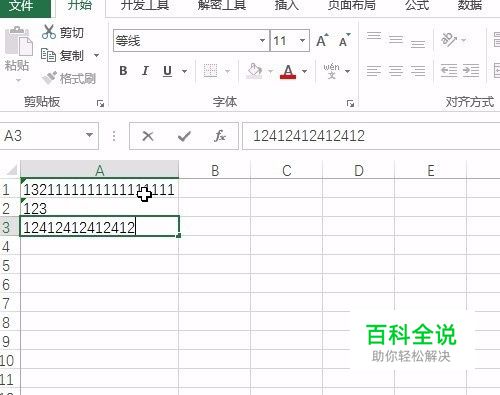
Task: Bottom align cell contents
Action: (x=418, y=44)
